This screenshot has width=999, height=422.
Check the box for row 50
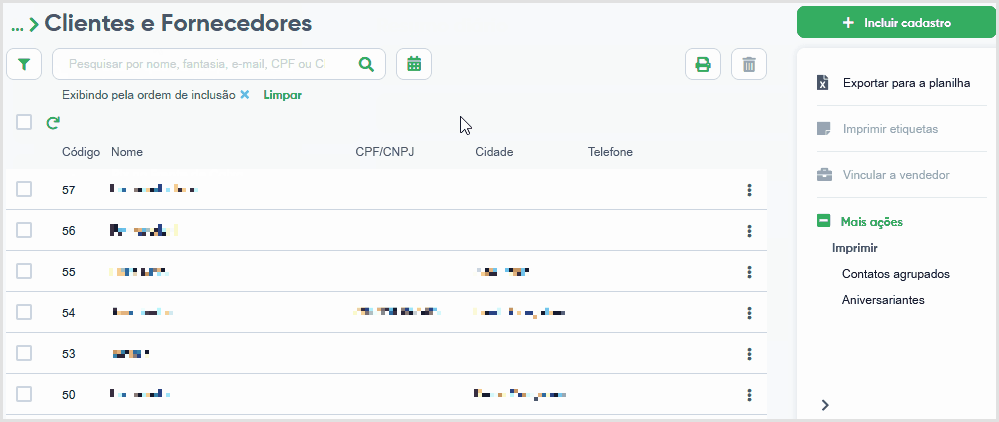pyautogui.click(x=24, y=394)
